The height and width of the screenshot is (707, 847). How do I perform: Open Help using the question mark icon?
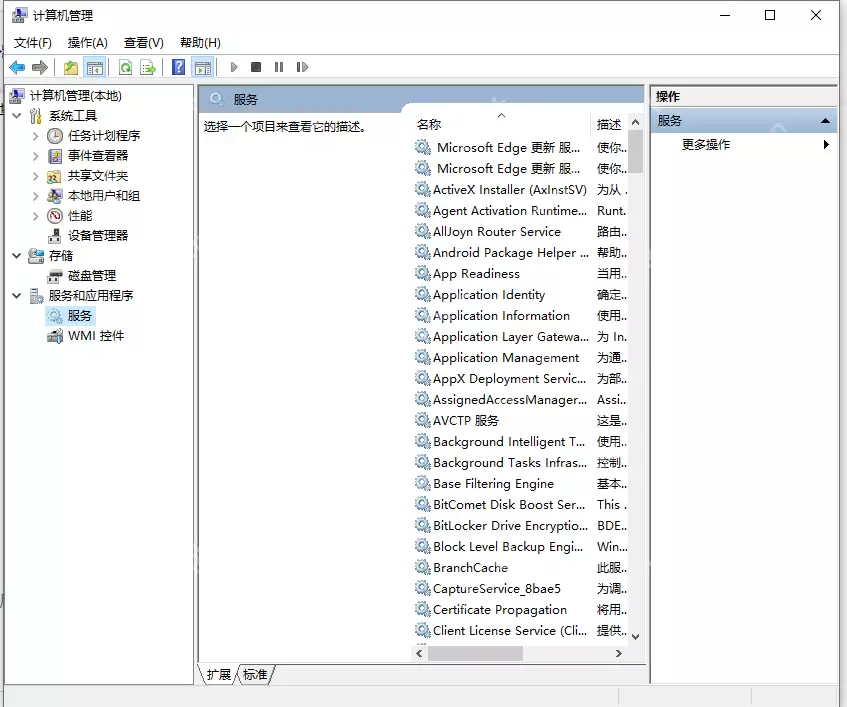click(179, 67)
